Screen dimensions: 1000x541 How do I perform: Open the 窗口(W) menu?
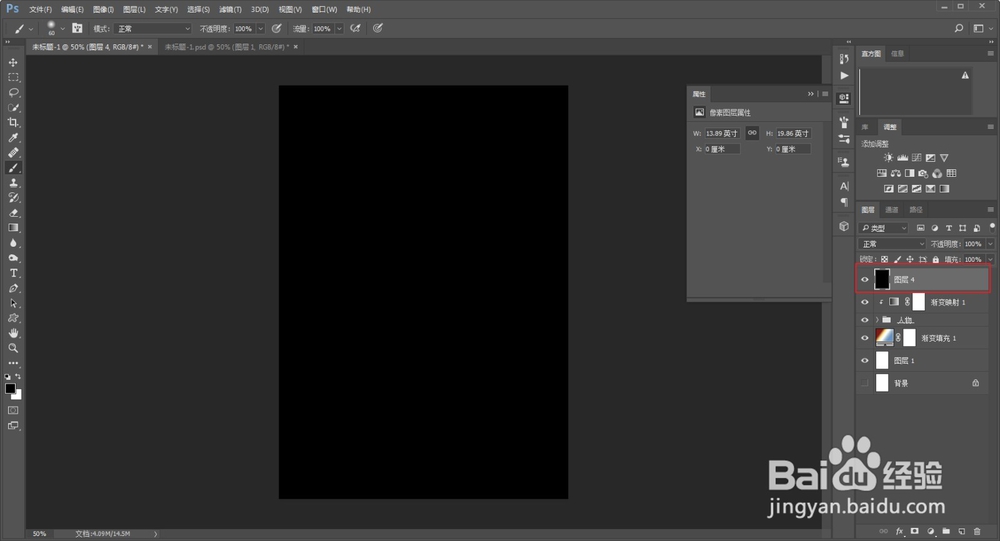324,10
